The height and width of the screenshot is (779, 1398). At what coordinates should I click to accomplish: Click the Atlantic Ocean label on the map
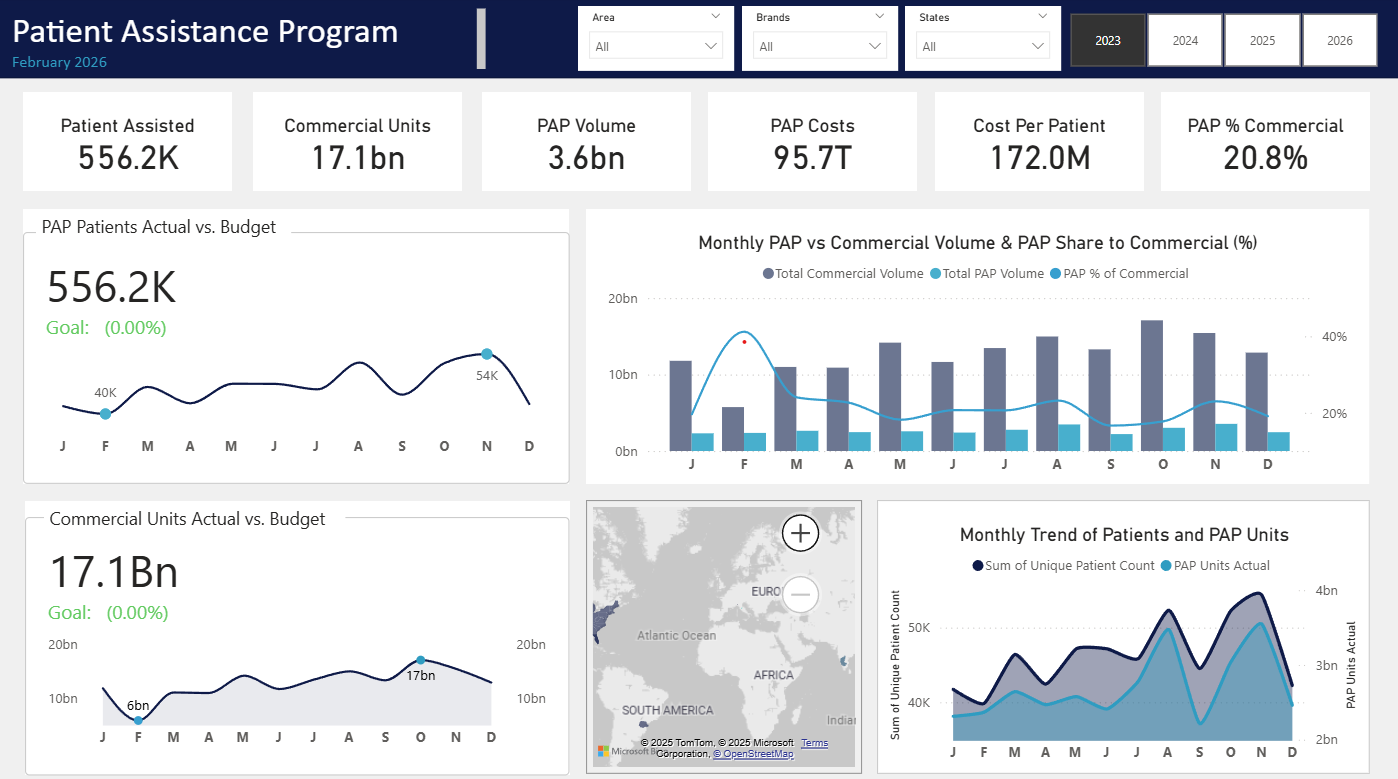tap(677, 635)
